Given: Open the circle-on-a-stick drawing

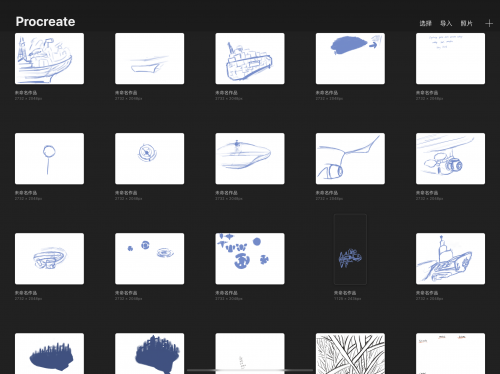Looking at the screenshot, I should click(49, 159).
